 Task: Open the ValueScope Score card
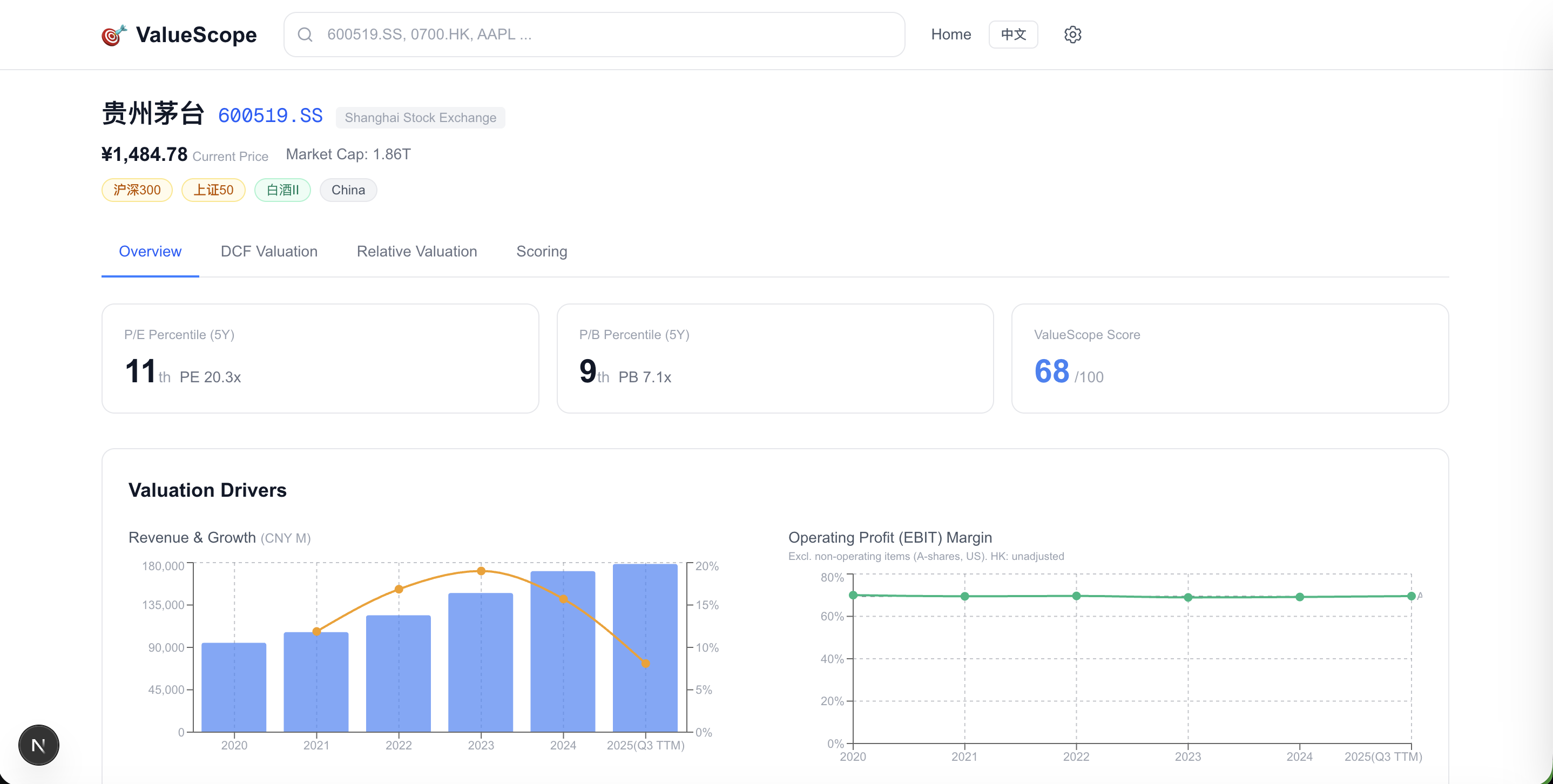click(1230, 358)
